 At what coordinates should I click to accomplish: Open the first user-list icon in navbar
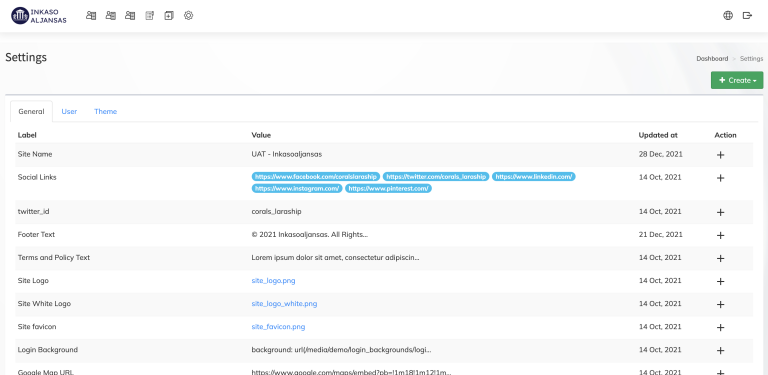pyautogui.click(x=91, y=16)
